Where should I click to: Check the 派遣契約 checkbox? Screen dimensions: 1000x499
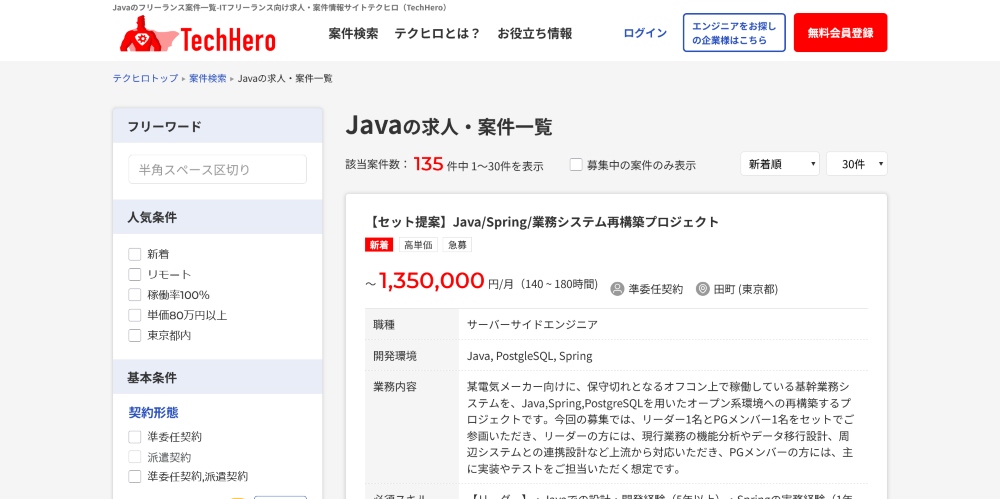click(x=135, y=457)
